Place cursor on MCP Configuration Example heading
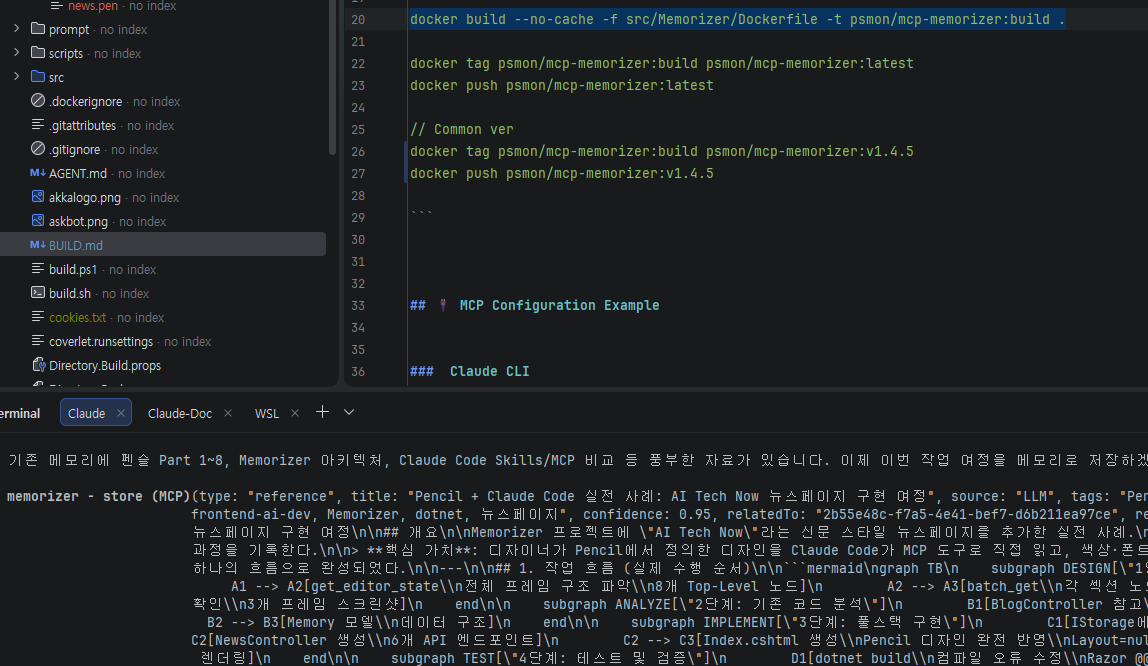 coord(559,305)
